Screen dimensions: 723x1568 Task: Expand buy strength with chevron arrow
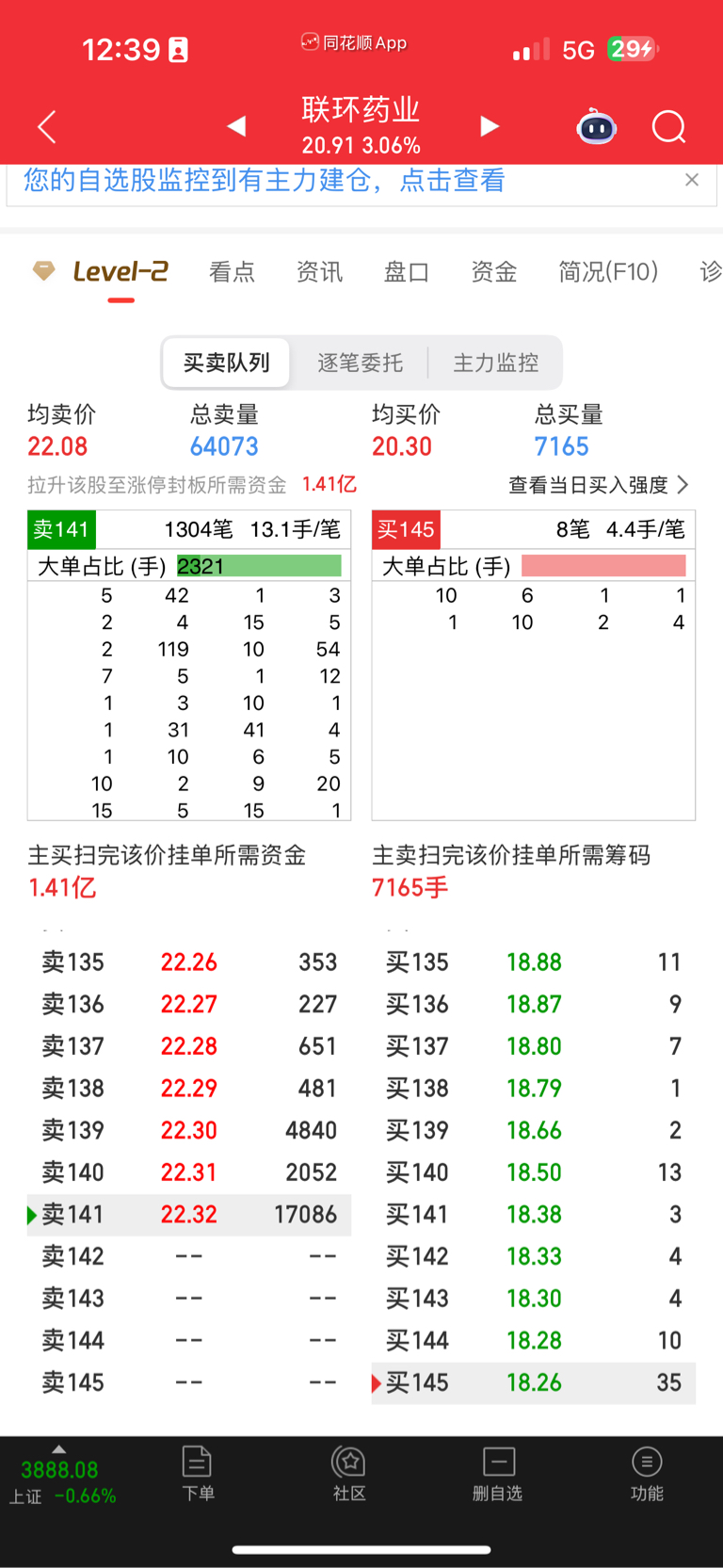(683, 485)
